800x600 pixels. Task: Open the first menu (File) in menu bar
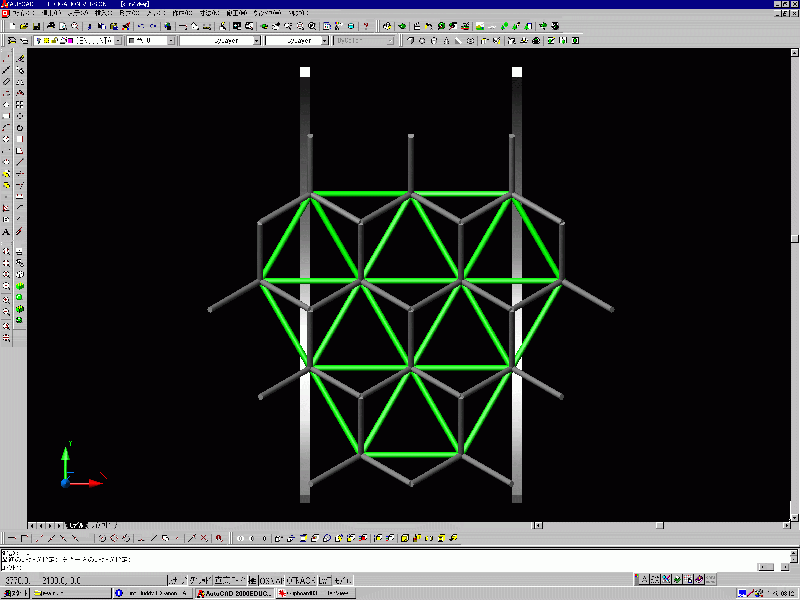pos(23,13)
